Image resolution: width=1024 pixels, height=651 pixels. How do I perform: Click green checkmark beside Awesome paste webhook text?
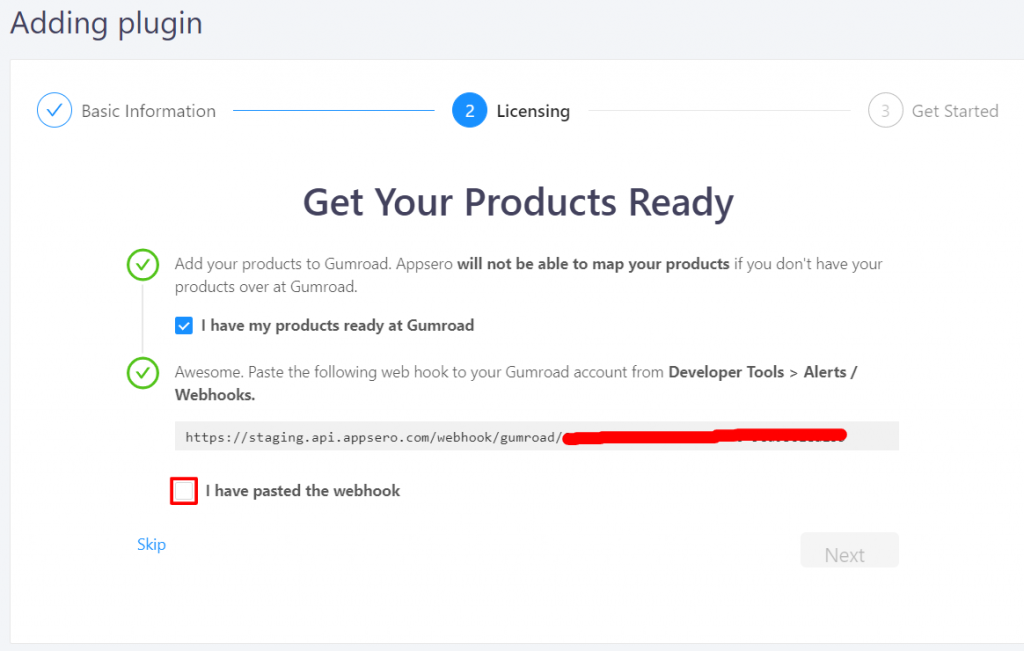[143, 373]
